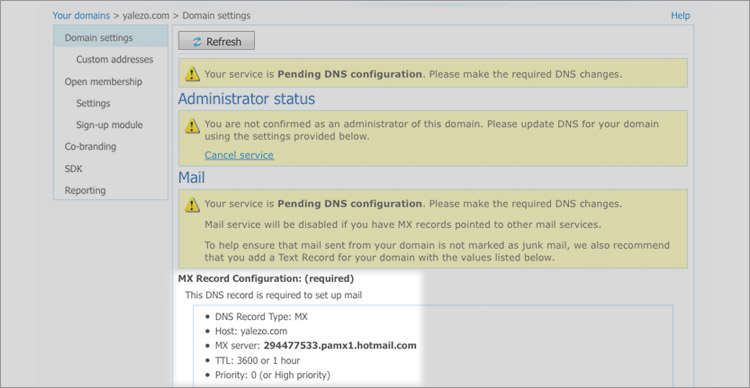The image size is (750, 388).
Task: Select Open membership in sidebar
Action: coord(103,81)
